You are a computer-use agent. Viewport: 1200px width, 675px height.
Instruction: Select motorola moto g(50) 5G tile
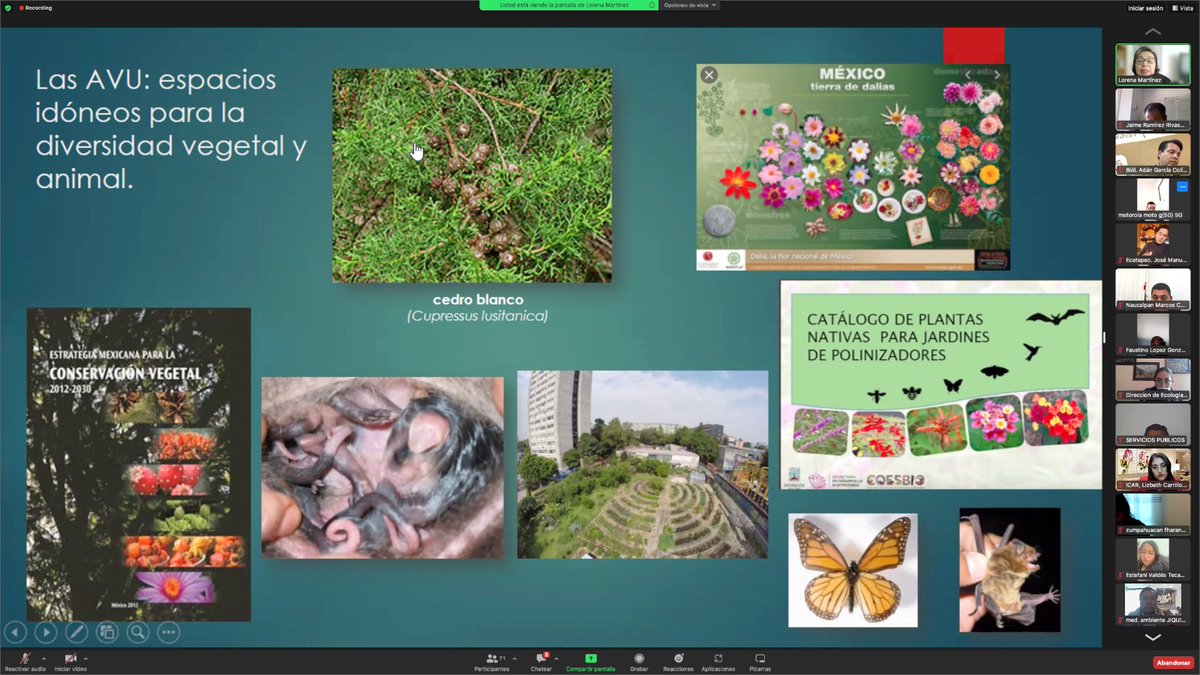(1153, 199)
